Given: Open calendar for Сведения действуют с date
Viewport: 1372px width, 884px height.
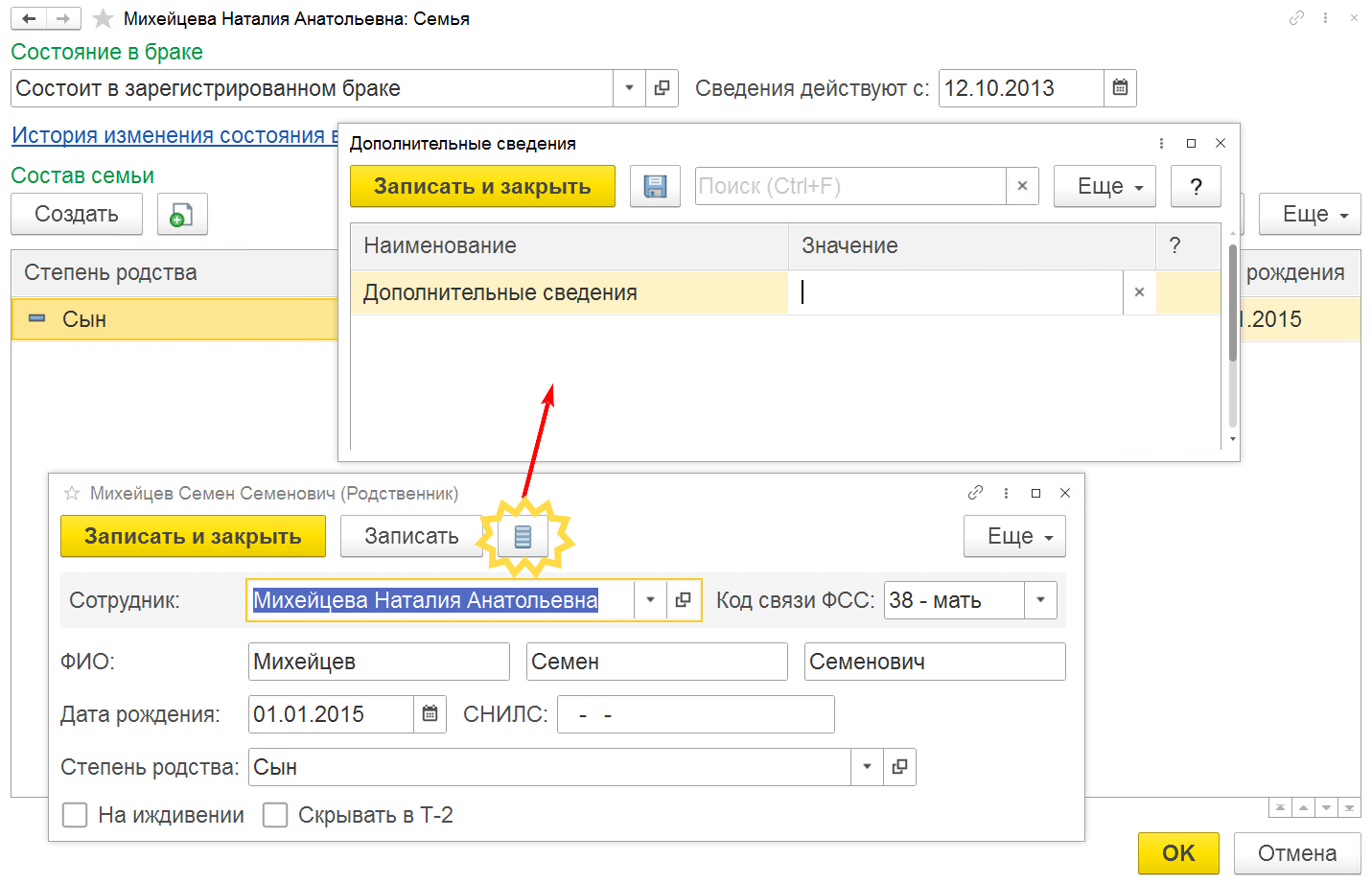Looking at the screenshot, I should [1120, 88].
